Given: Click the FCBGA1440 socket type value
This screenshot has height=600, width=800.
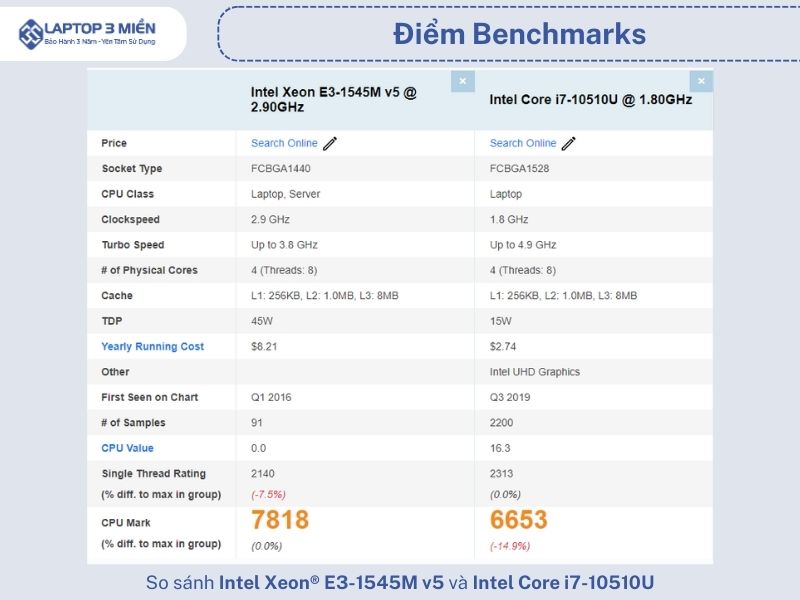Looking at the screenshot, I should coord(281,168).
